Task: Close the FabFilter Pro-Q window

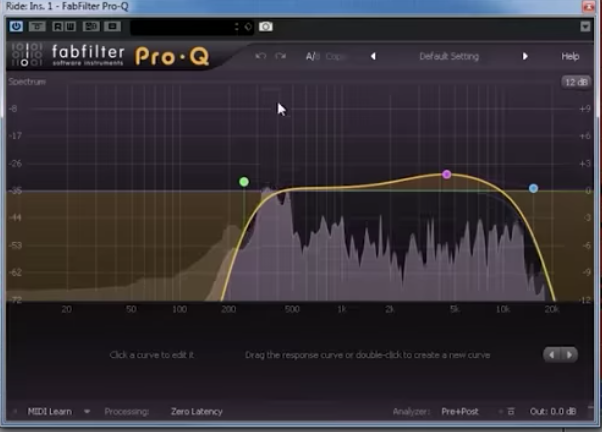Action: (x=589, y=7)
